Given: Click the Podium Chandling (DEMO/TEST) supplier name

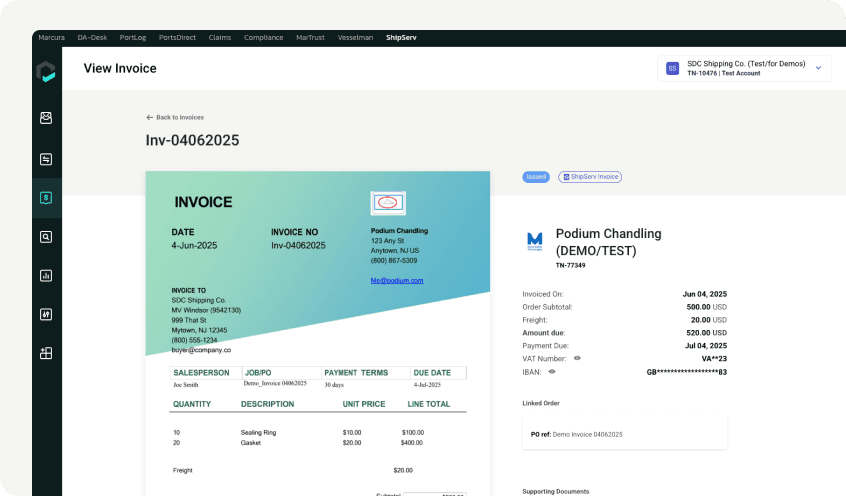Looking at the screenshot, I should point(608,242).
